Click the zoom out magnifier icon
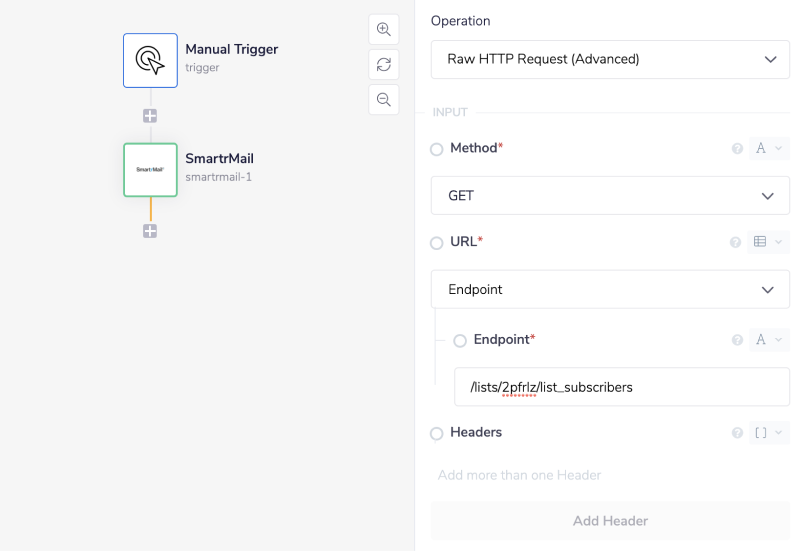The height and width of the screenshot is (551, 800). coord(384,99)
